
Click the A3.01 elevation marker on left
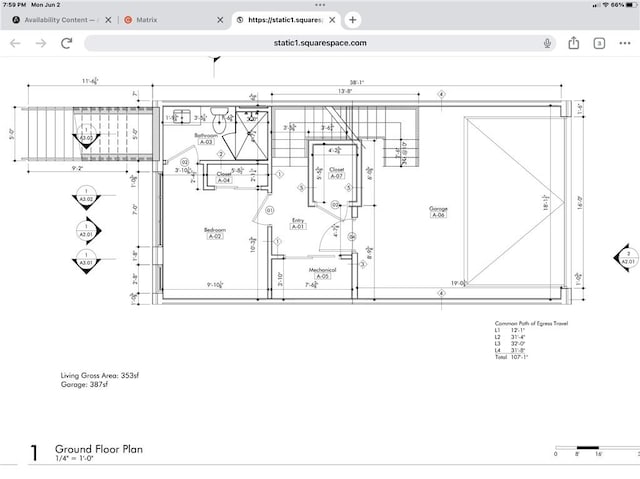point(86,262)
